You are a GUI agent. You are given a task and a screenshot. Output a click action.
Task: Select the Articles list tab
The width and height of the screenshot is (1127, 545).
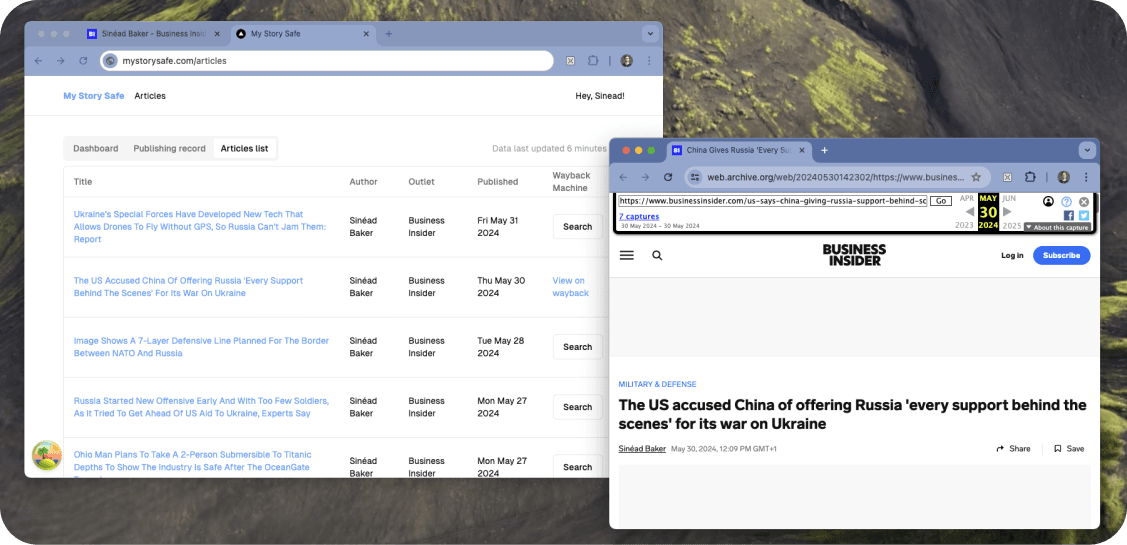coord(244,148)
